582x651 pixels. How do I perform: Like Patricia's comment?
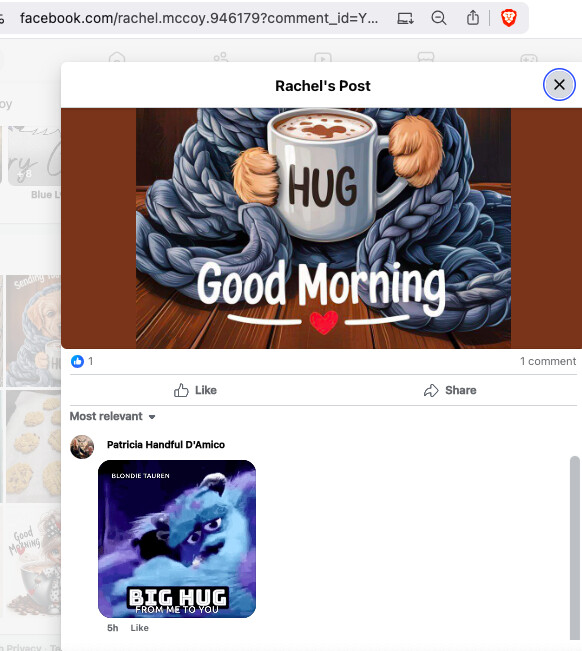[x=139, y=628]
